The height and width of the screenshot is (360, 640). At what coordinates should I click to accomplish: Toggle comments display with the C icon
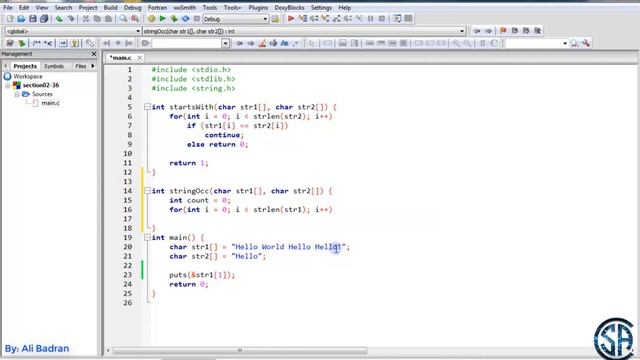[494, 43]
